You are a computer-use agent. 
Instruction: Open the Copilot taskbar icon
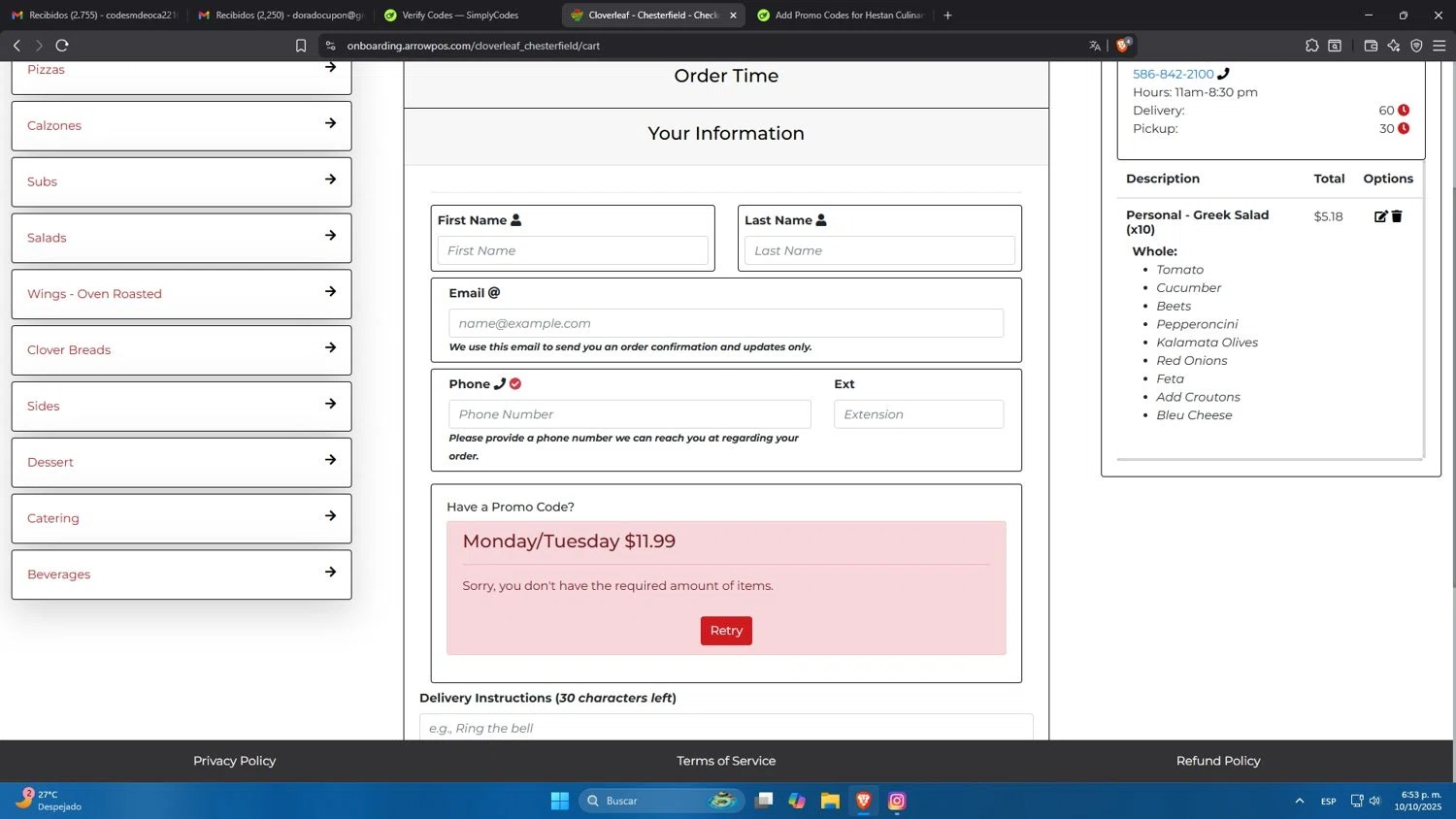(797, 801)
